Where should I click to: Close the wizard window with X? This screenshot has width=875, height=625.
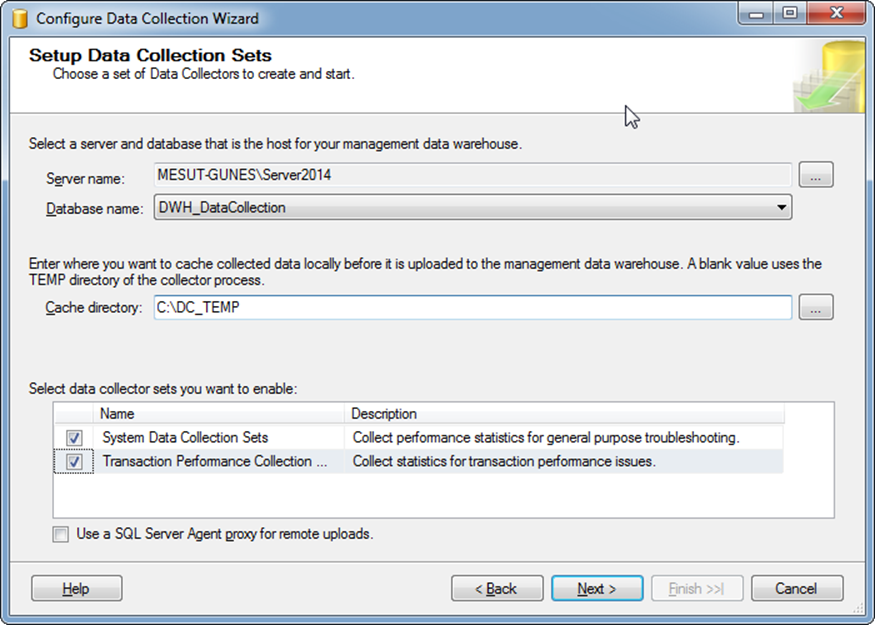click(836, 13)
